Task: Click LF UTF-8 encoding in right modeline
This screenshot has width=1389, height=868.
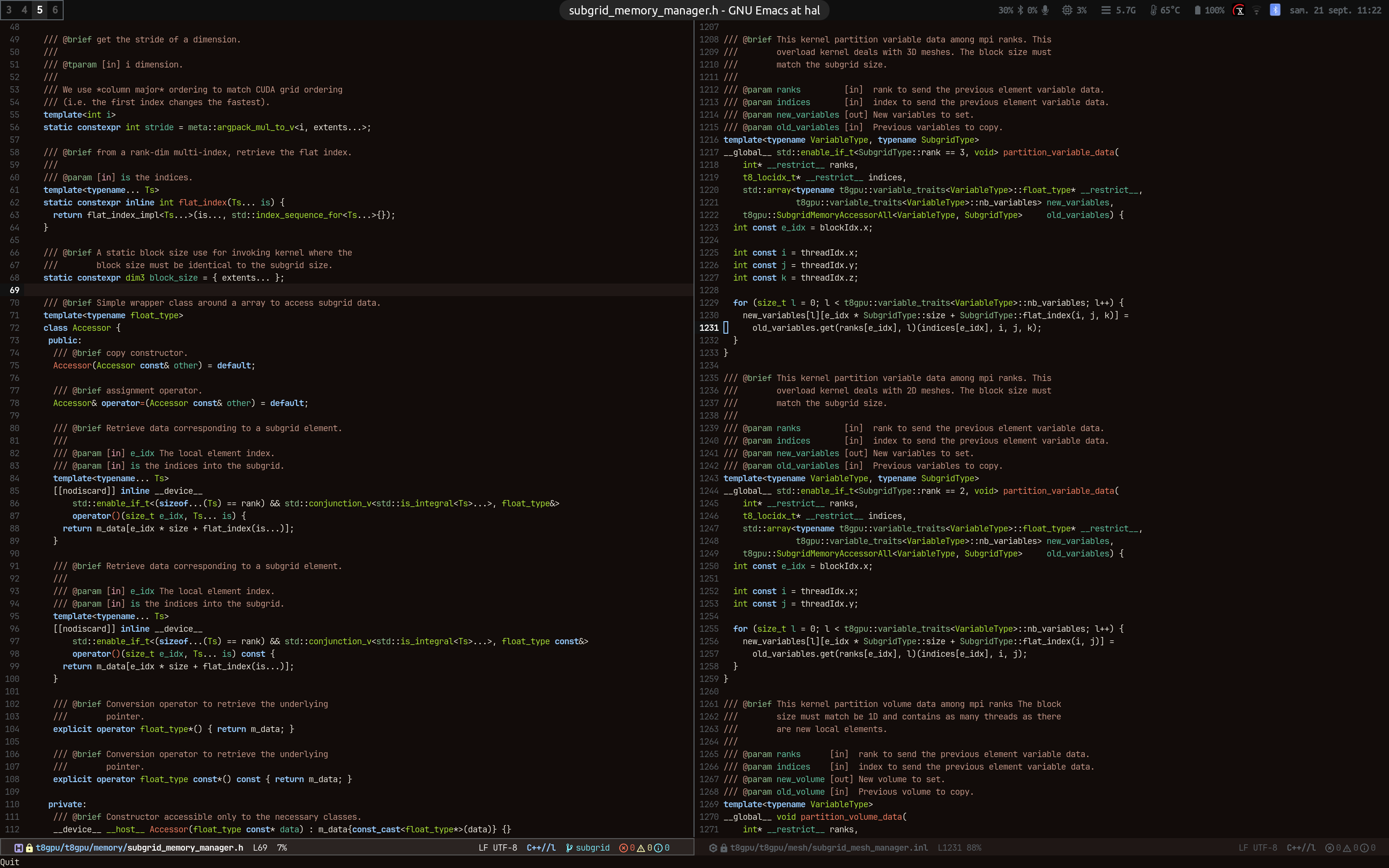Action: pos(1257,848)
